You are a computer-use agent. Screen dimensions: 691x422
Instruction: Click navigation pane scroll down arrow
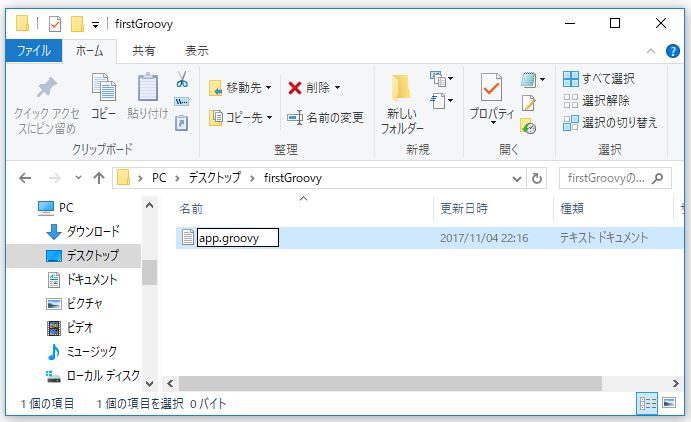(x=149, y=384)
